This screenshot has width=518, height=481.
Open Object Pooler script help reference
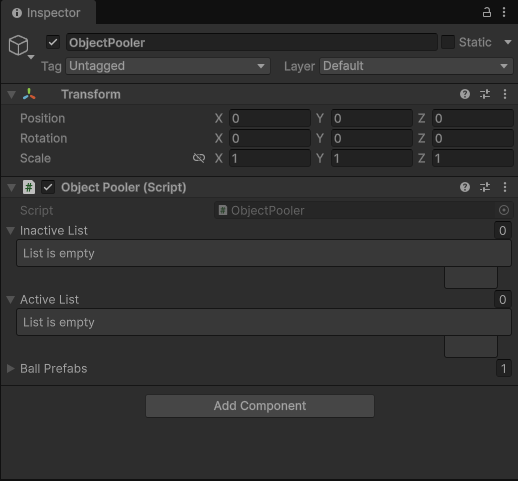pos(465,187)
